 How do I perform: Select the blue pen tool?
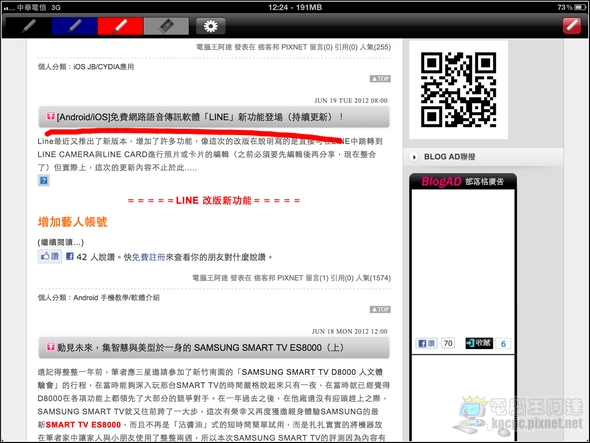point(75,26)
